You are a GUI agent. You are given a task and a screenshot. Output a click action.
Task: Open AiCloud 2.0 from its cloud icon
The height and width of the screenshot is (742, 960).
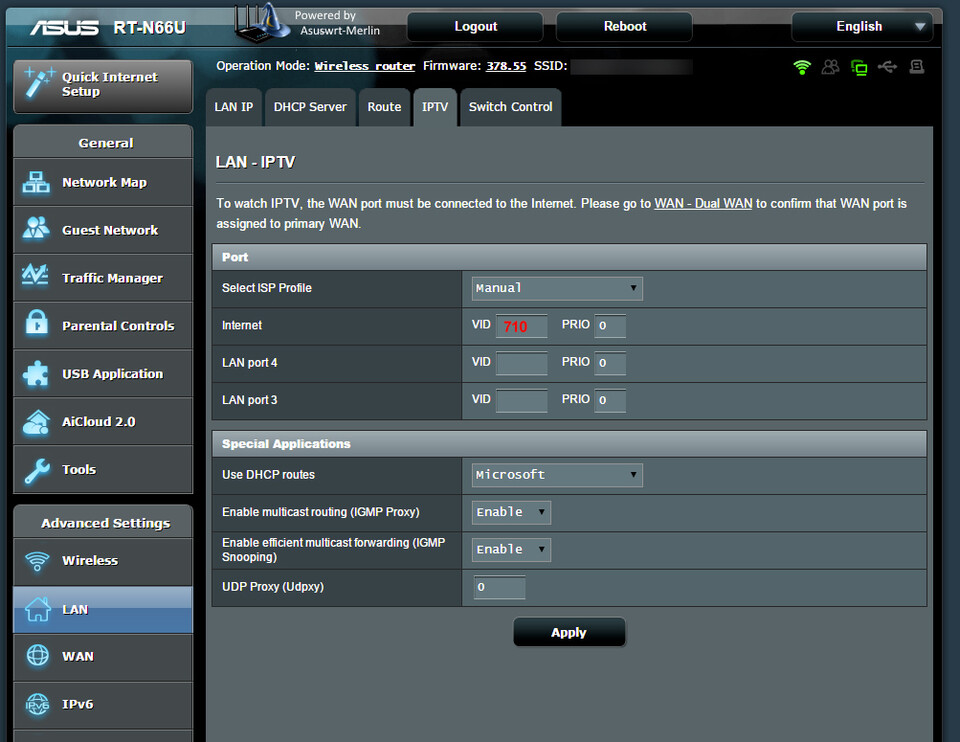pyautogui.click(x=37, y=422)
